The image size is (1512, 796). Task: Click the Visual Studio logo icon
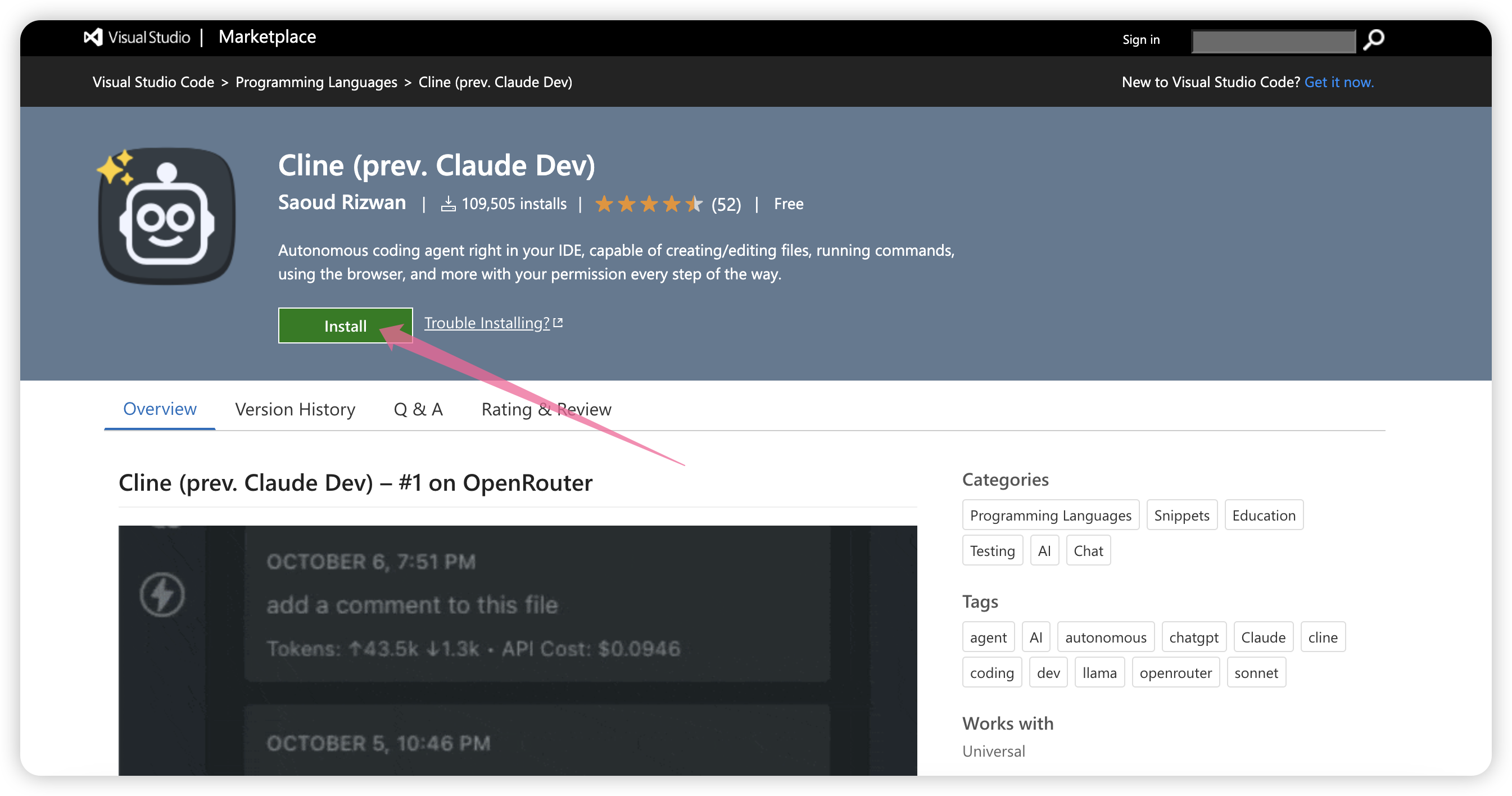click(93, 38)
